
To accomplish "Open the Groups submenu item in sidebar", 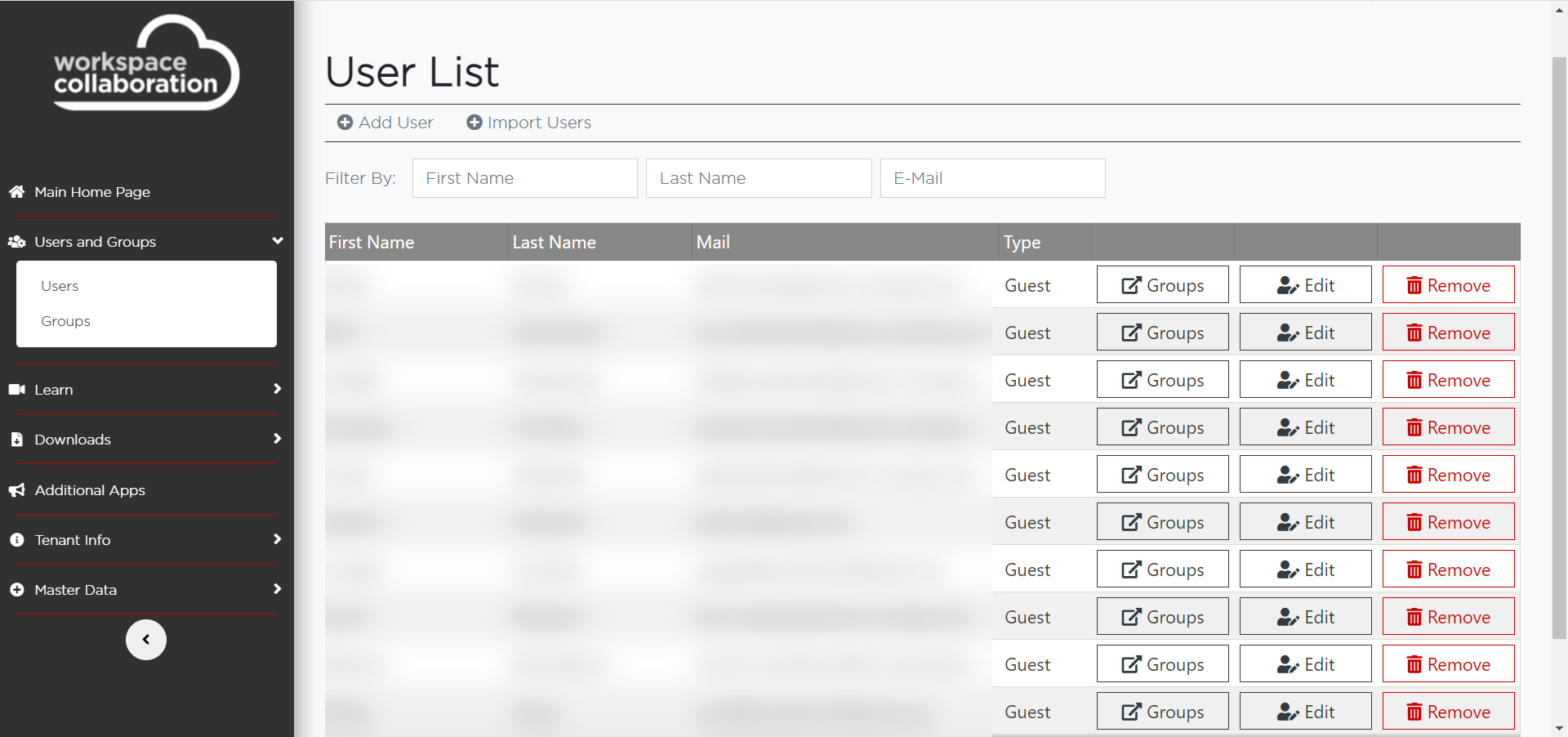I will point(65,321).
